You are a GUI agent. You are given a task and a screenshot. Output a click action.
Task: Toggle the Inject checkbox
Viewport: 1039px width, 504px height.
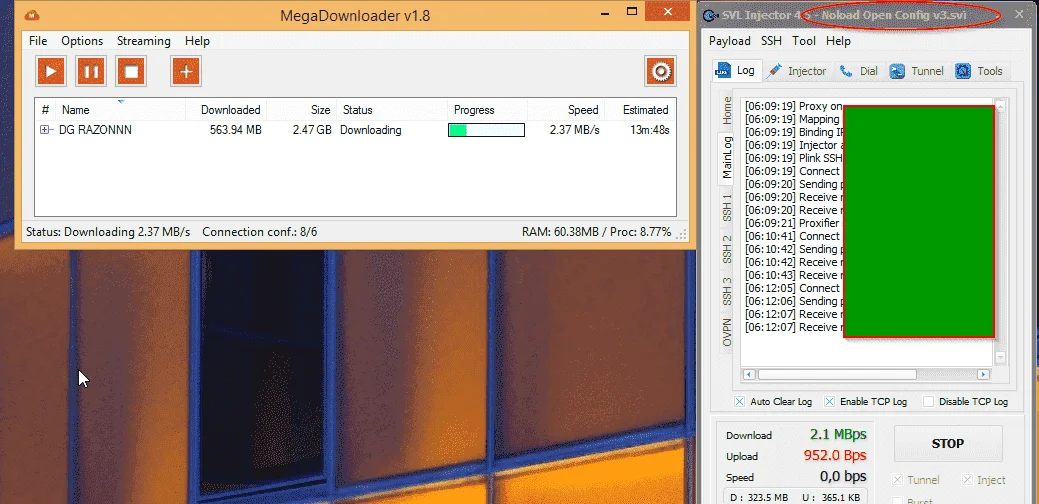967,480
